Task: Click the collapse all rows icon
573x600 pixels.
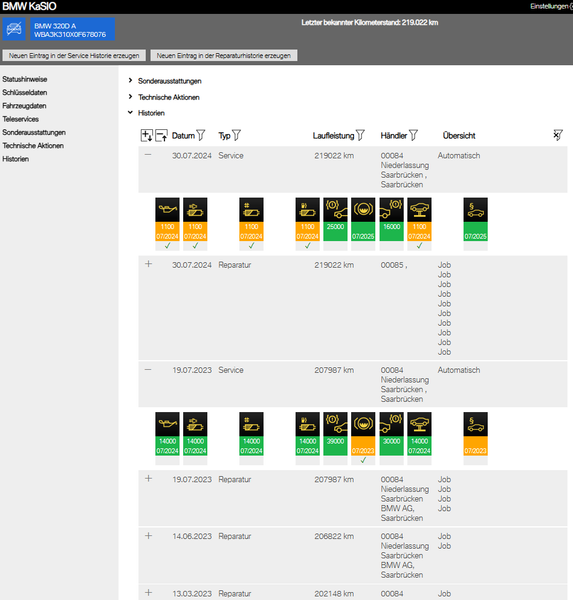Action: coord(161,135)
